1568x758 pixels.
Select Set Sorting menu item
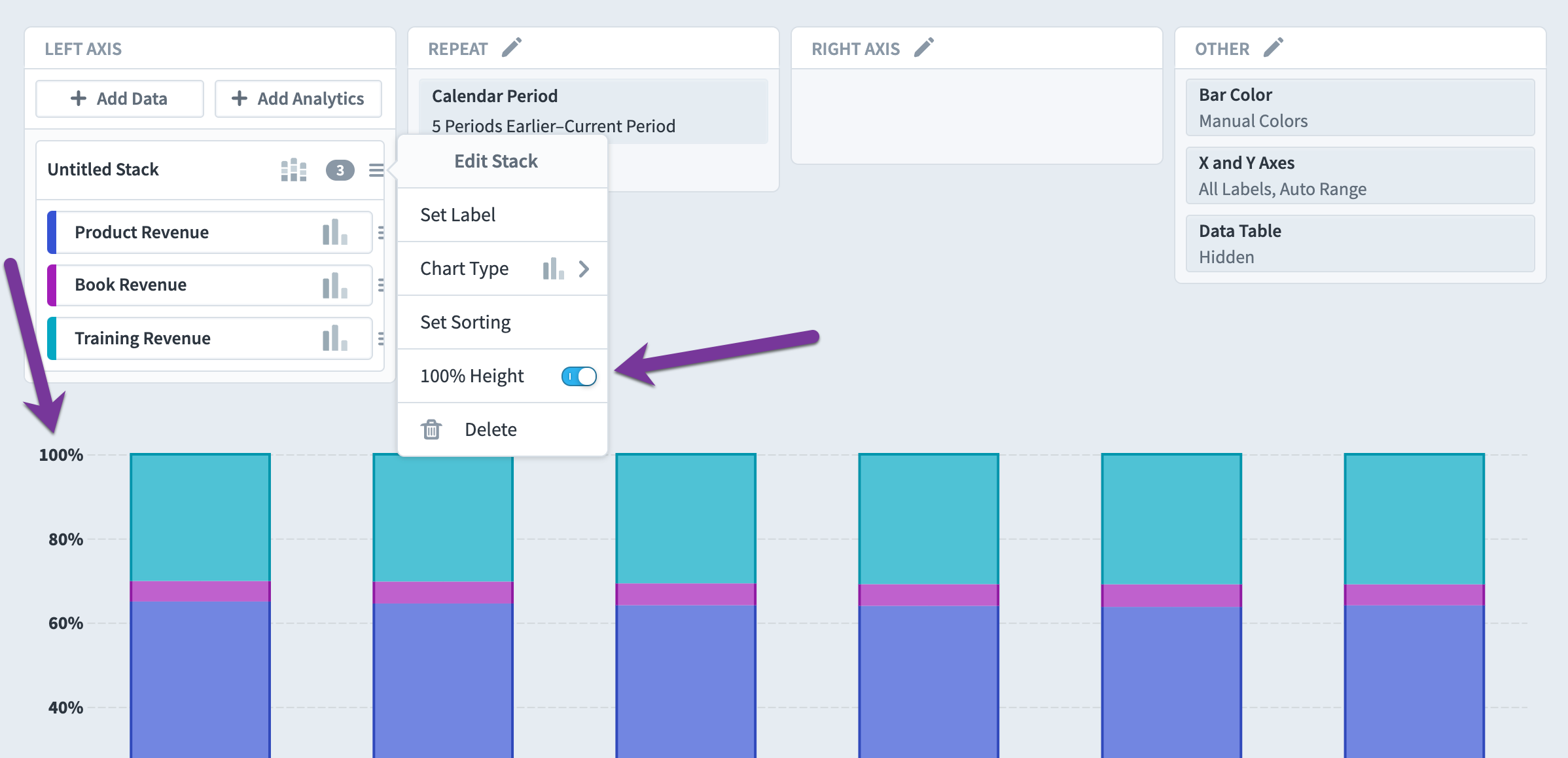[503, 322]
